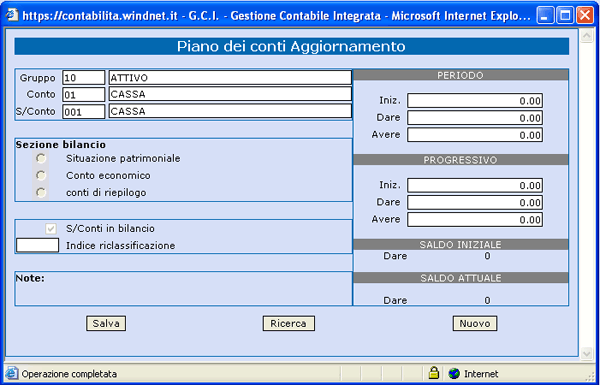600x385 pixels.
Task: Click the scrollbar down arrow
Action: (x=587, y=352)
